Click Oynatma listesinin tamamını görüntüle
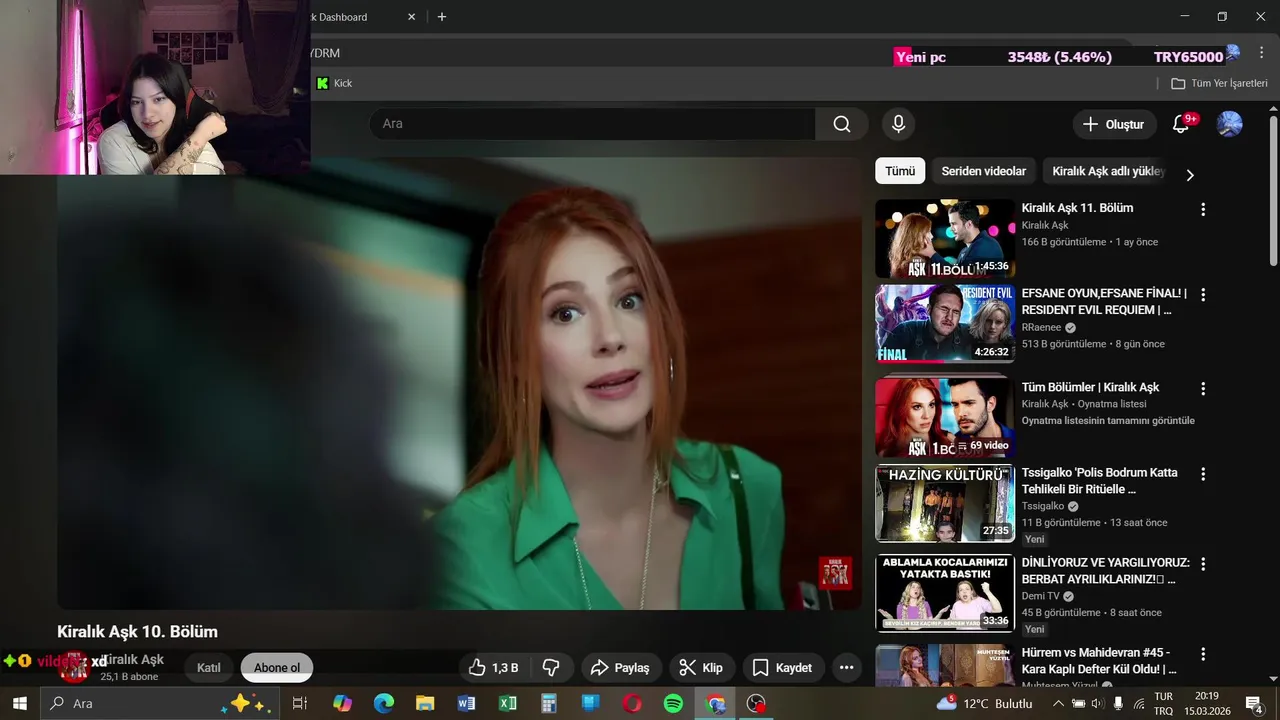 click(1108, 421)
